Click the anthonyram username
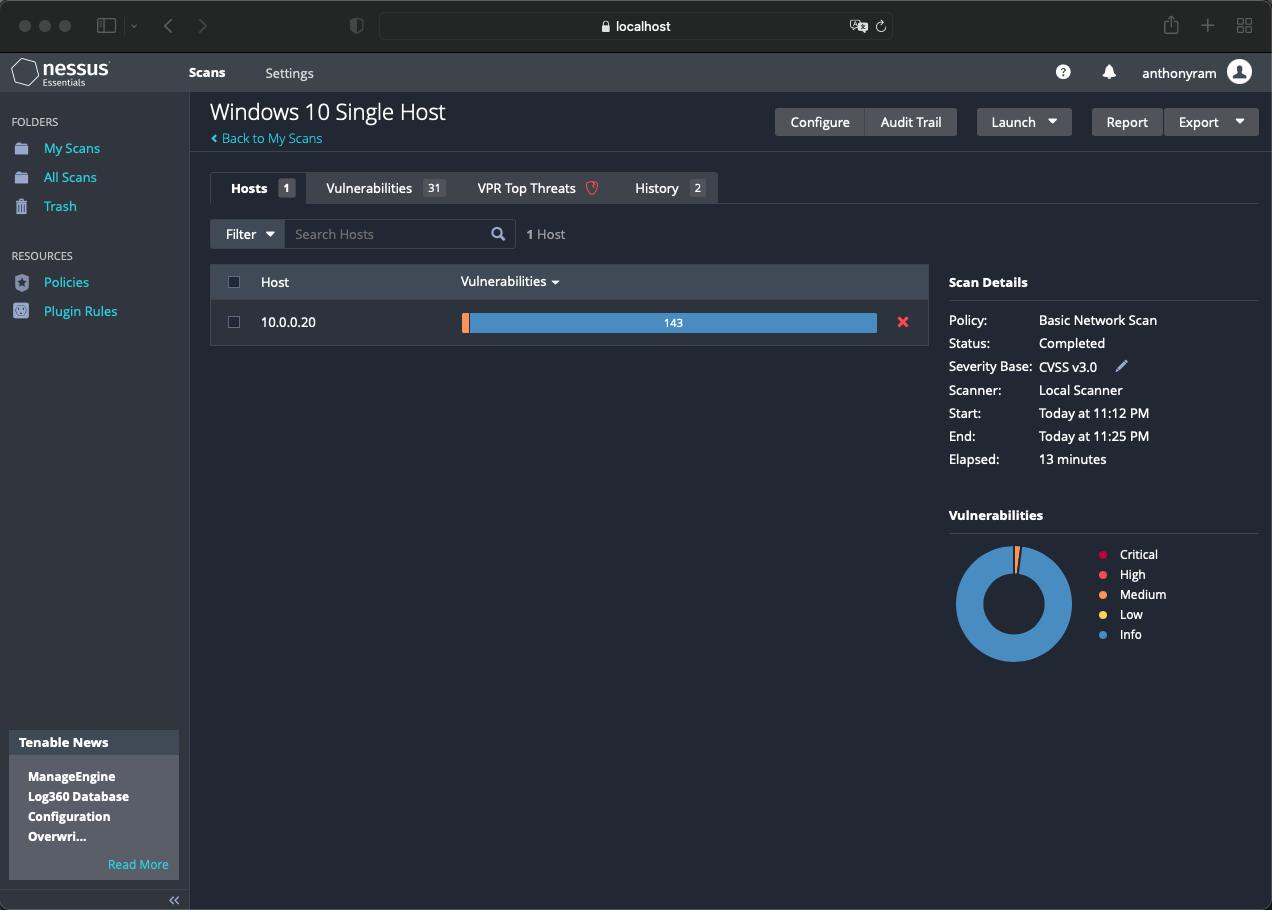 click(x=1179, y=73)
